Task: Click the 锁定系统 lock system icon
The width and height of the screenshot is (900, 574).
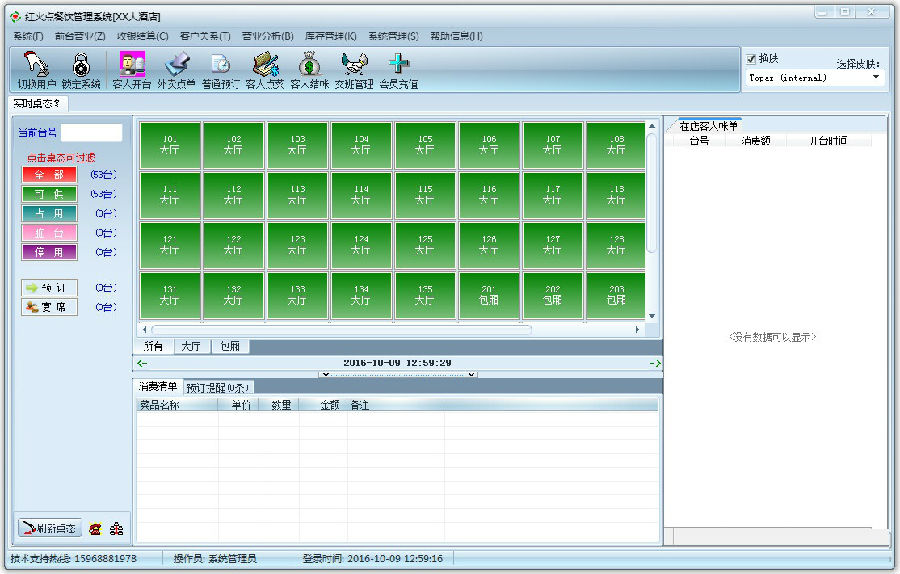Action: point(81,65)
